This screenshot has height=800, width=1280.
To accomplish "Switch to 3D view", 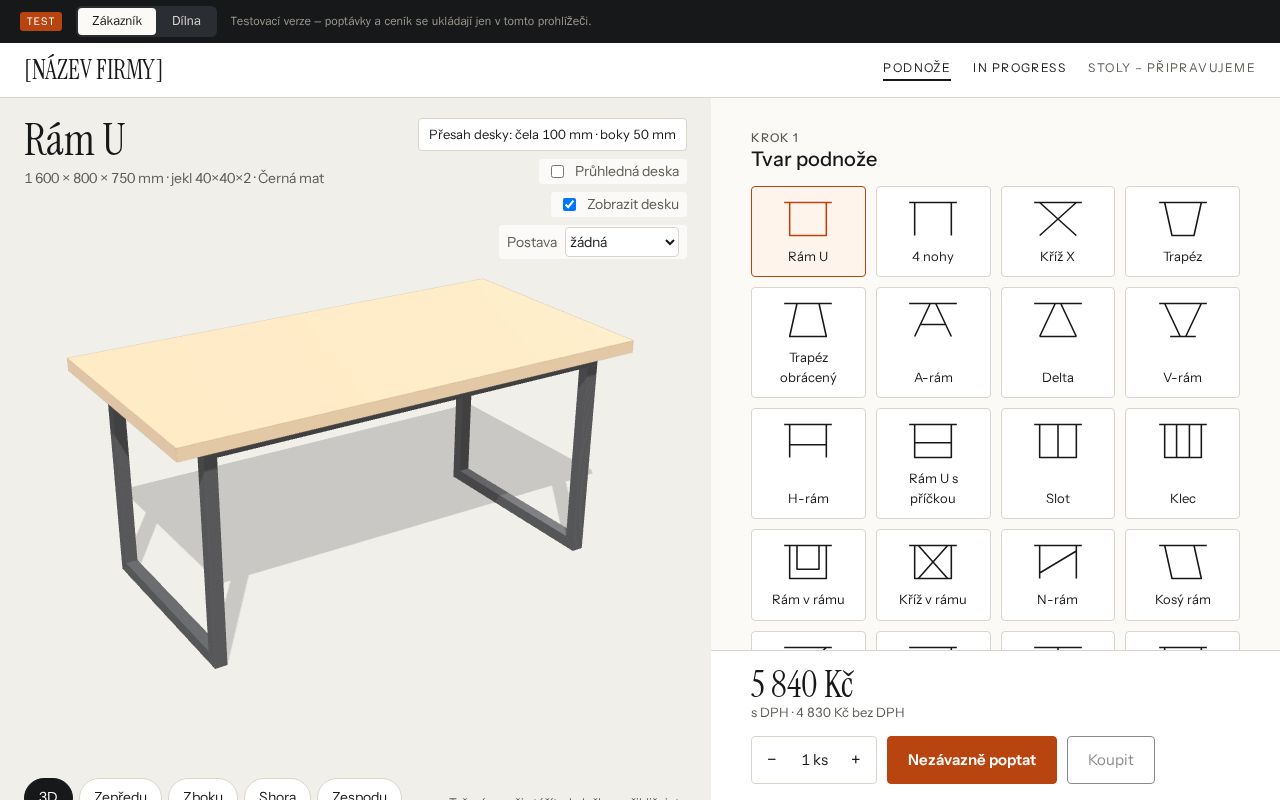I will pyautogui.click(x=48, y=790).
